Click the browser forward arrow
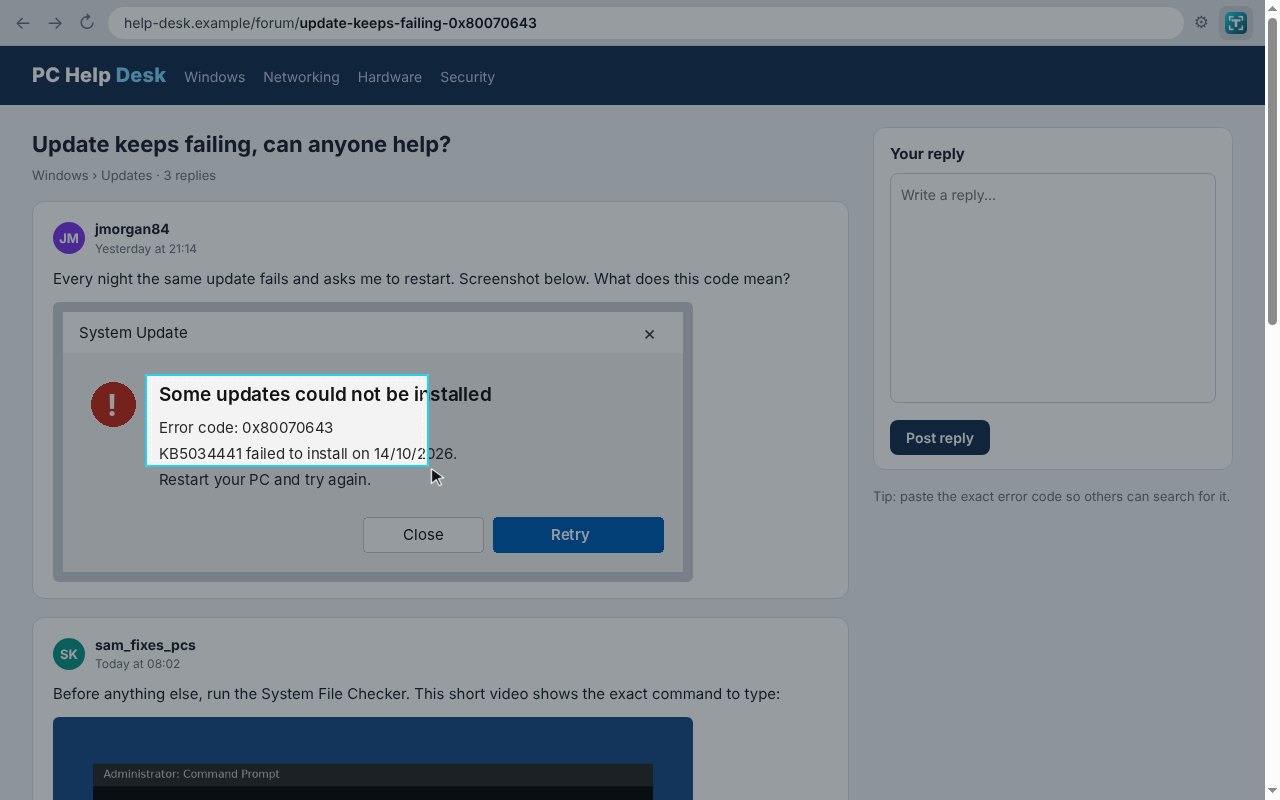Image resolution: width=1280 pixels, height=800 pixels. [x=55, y=23]
